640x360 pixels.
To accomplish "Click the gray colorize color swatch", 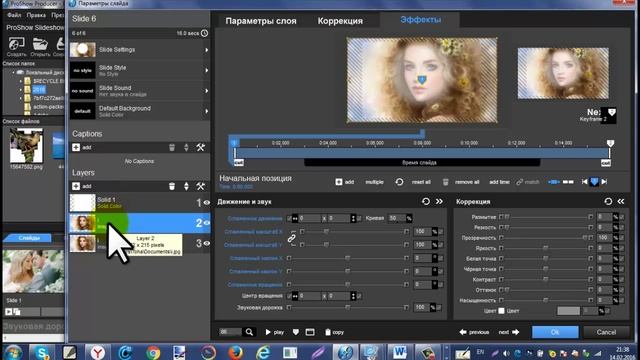I will [x=568, y=311].
